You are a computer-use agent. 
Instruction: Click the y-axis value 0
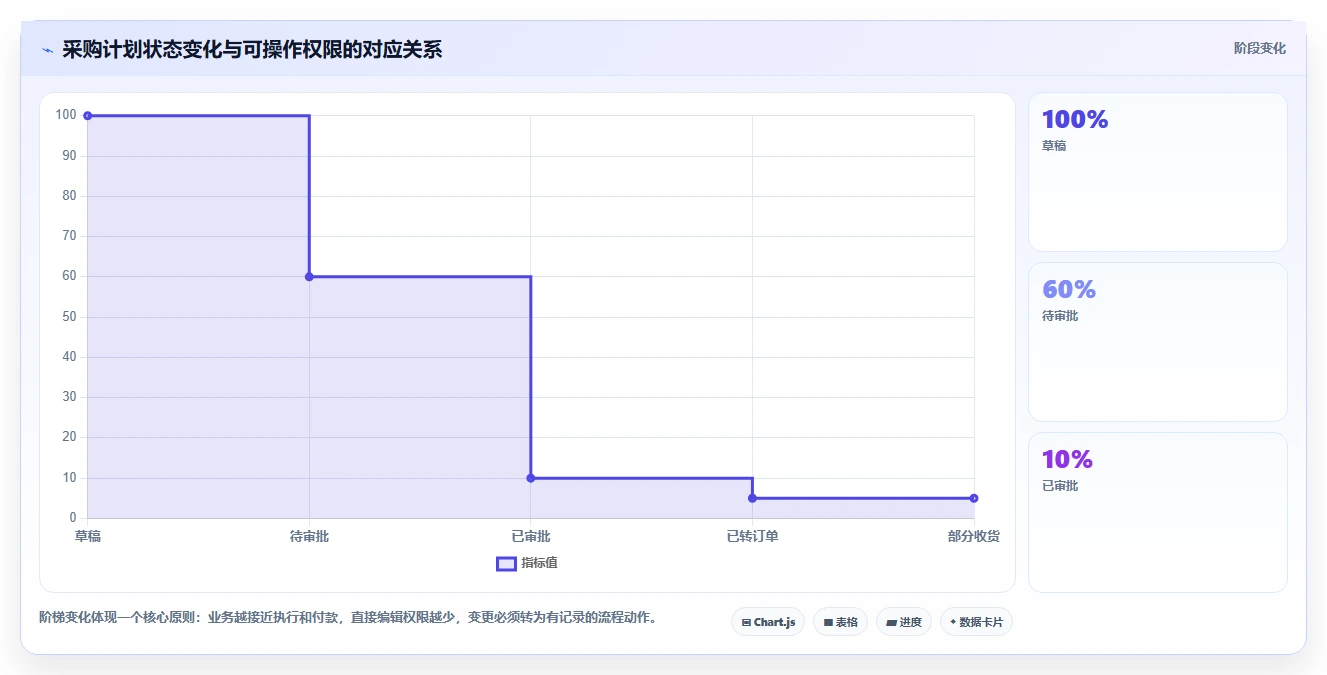[x=73, y=518]
